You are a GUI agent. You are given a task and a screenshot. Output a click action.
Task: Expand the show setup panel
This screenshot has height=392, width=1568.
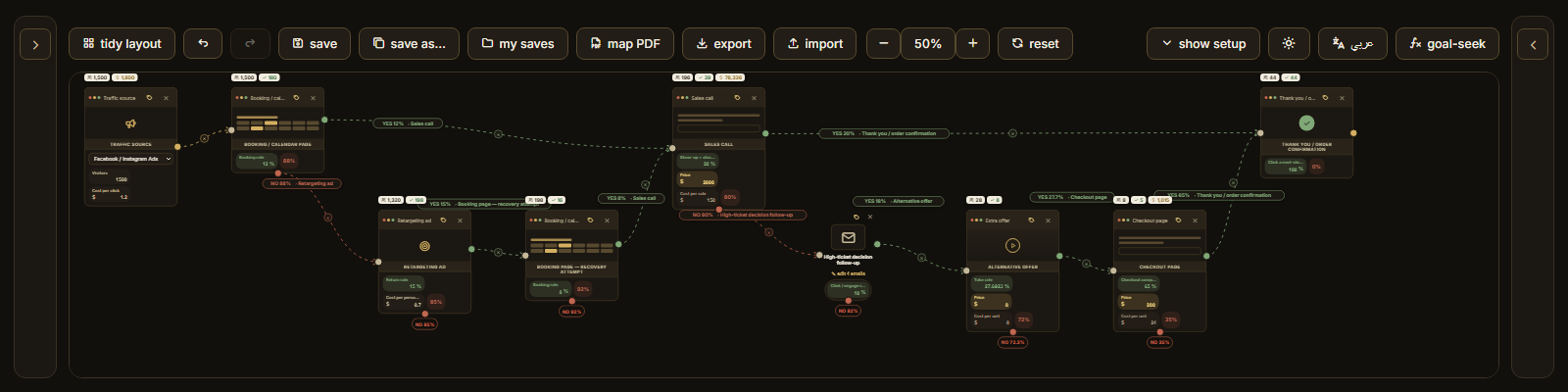pos(1203,43)
